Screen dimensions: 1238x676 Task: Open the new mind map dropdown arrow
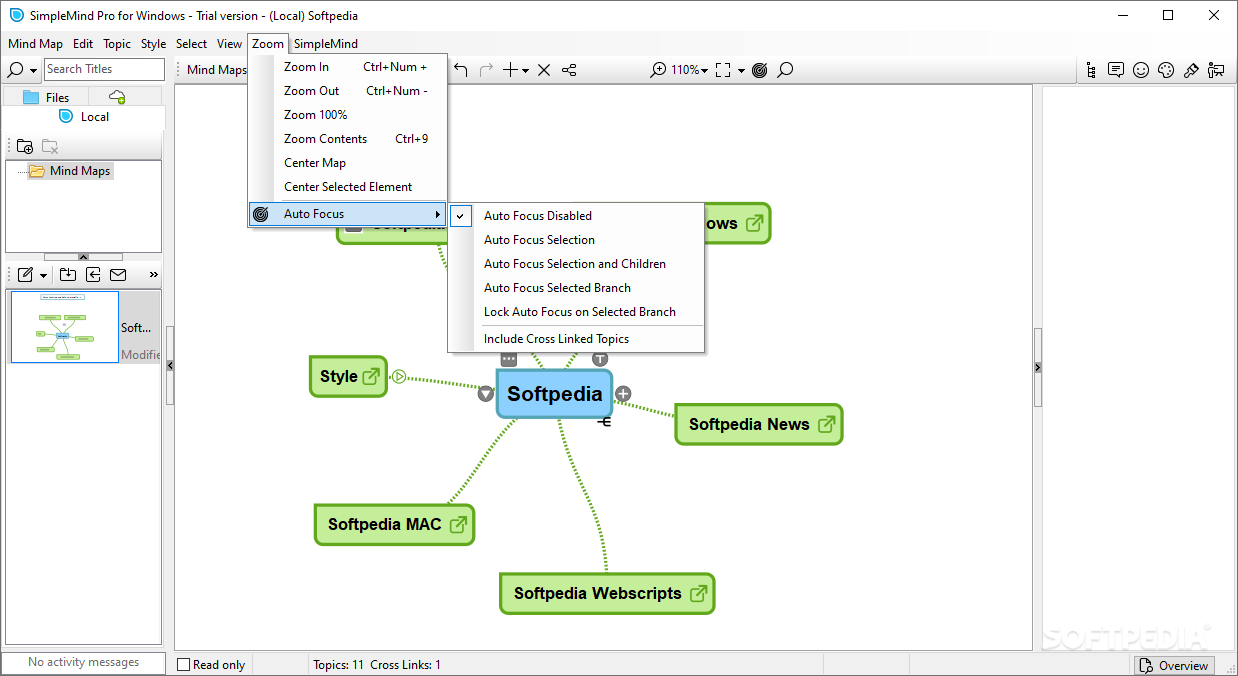[x=43, y=275]
